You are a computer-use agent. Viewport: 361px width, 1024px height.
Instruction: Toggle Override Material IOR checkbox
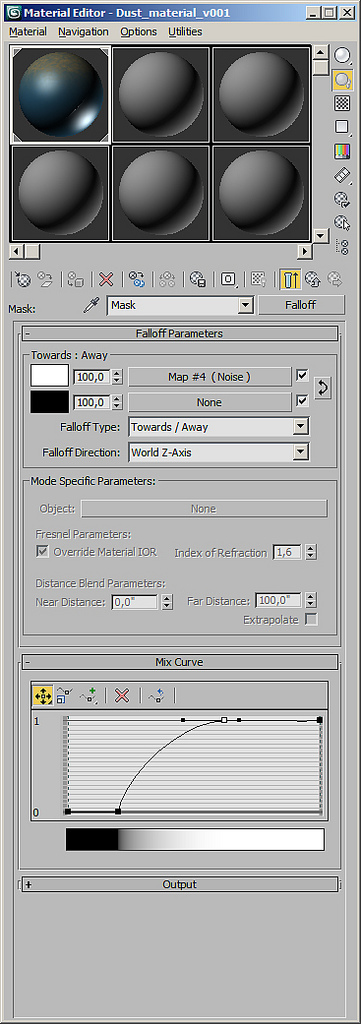(42, 551)
